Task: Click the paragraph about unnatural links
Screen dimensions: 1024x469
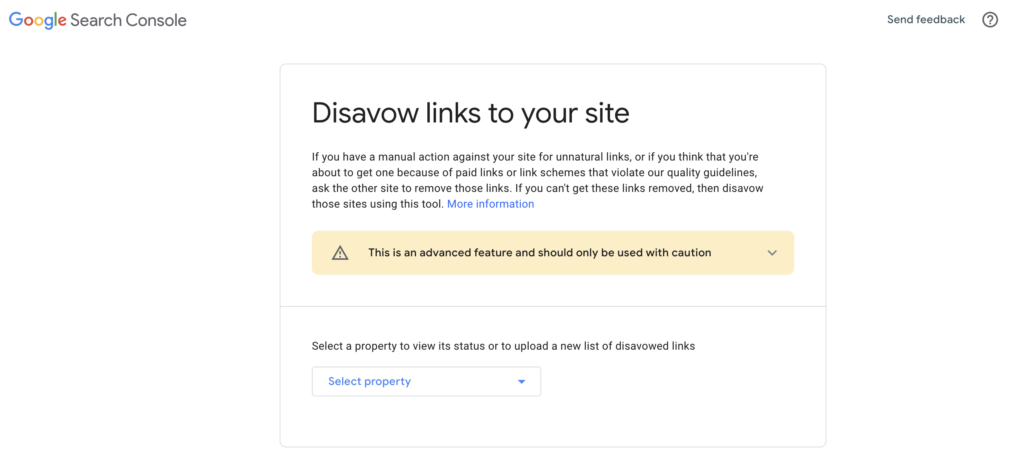Action: pos(539,180)
